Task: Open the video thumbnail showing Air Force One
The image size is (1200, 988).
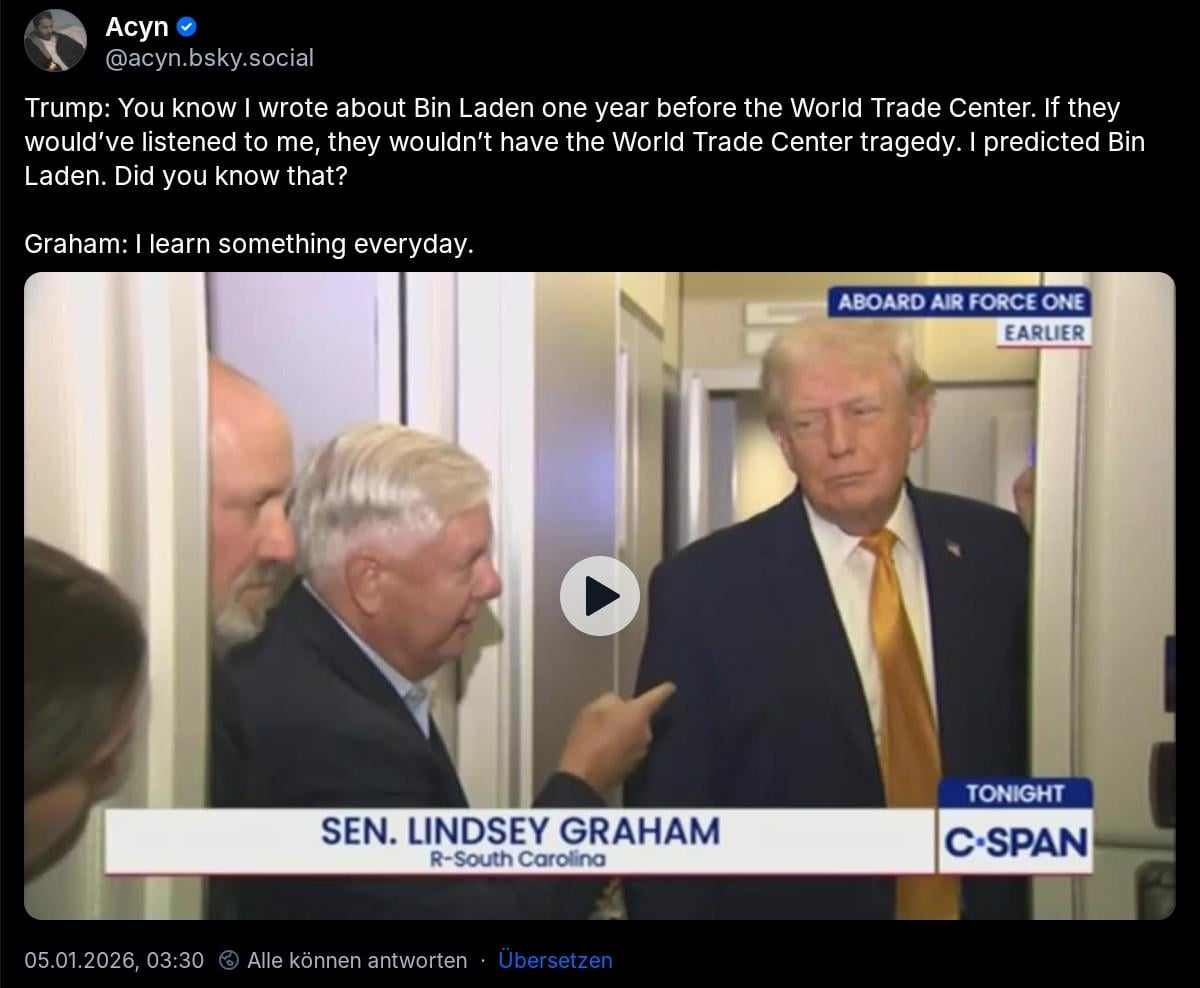Action: tap(599, 596)
